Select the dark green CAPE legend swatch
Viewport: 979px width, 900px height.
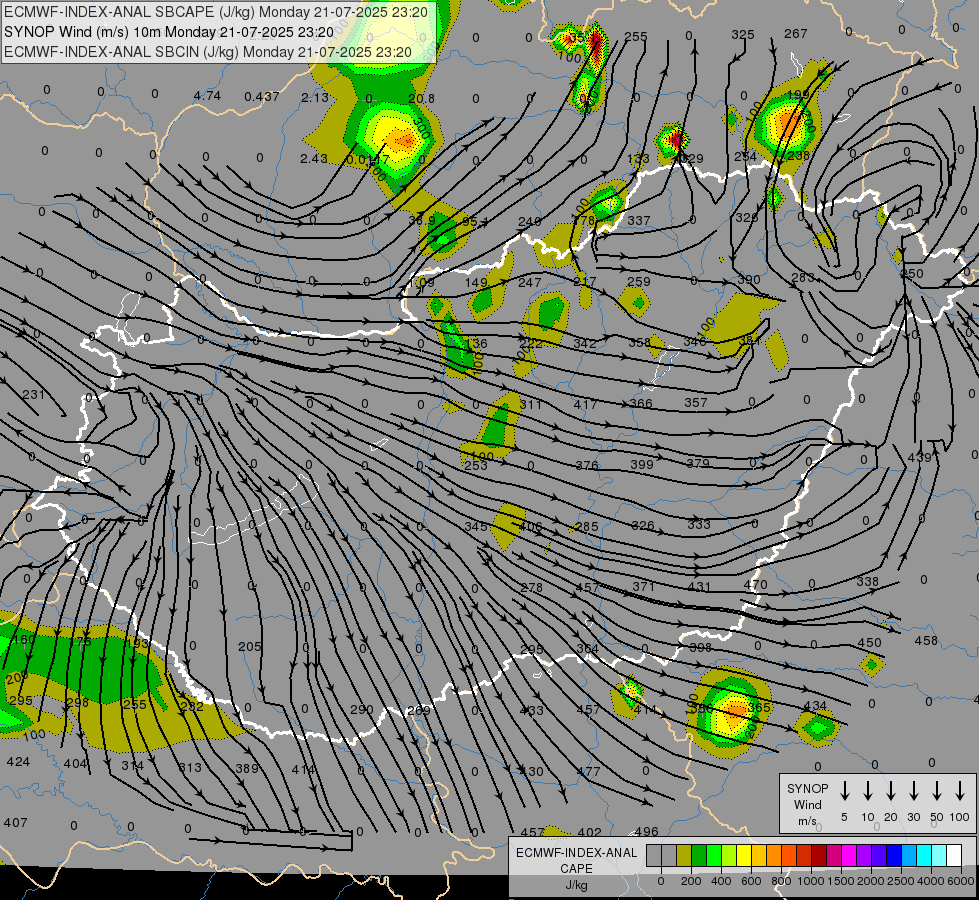point(699,856)
